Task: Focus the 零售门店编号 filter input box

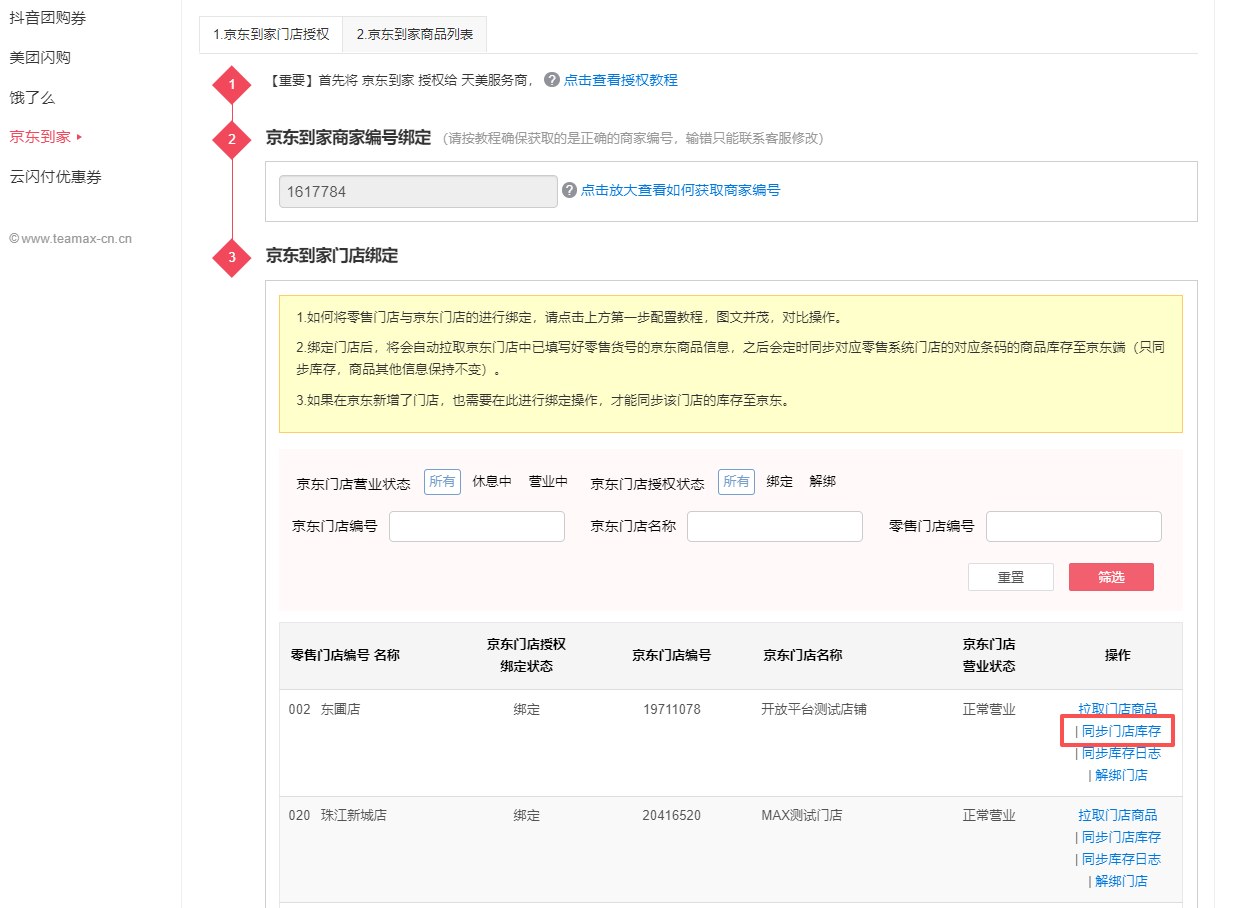Action: [x=1074, y=527]
